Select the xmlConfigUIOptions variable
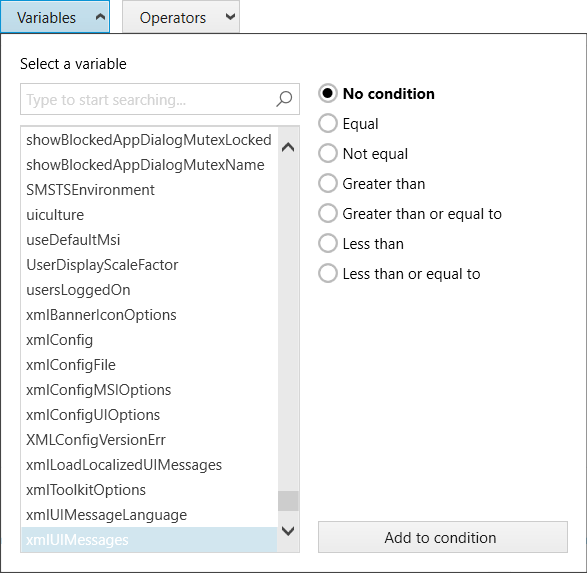This screenshot has height=573, width=587. 149,415
